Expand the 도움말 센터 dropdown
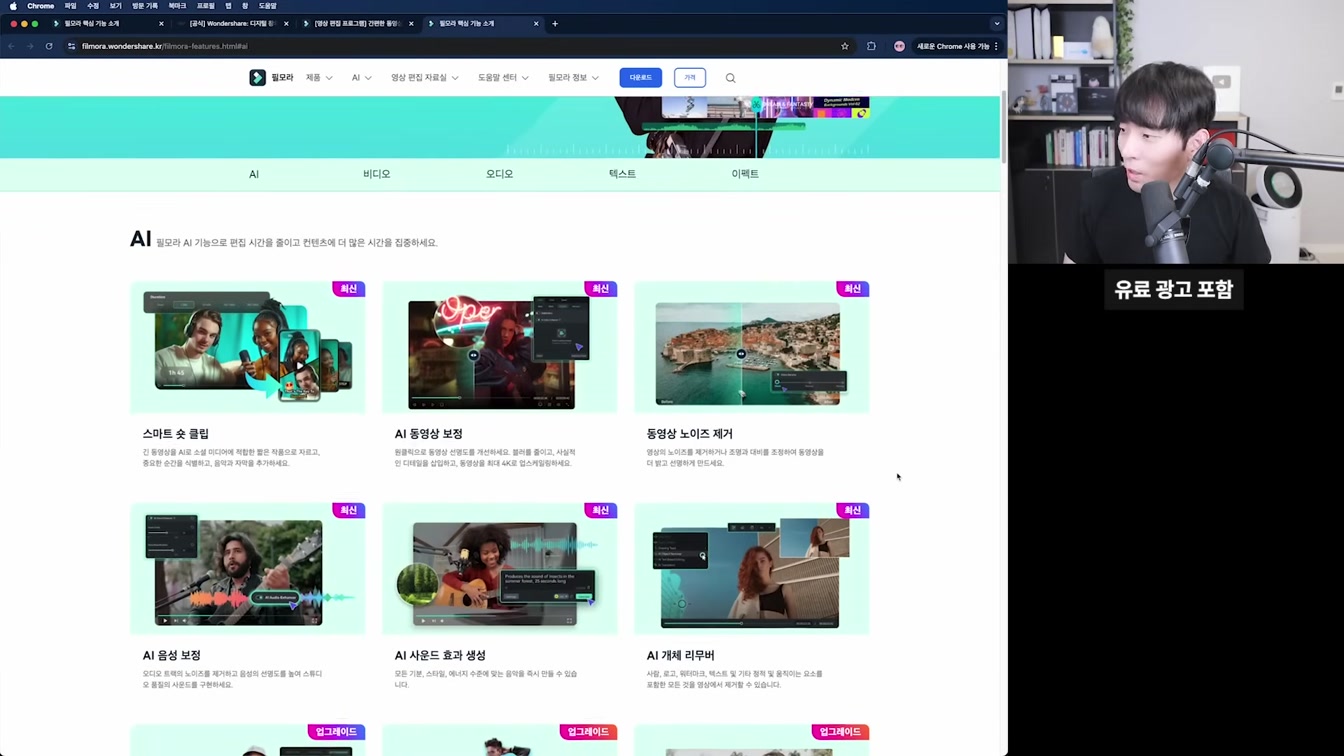 (503, 77)
